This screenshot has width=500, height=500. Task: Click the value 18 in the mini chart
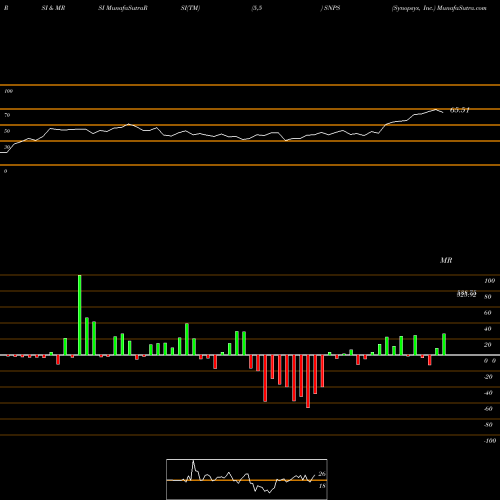click(322, 486)
